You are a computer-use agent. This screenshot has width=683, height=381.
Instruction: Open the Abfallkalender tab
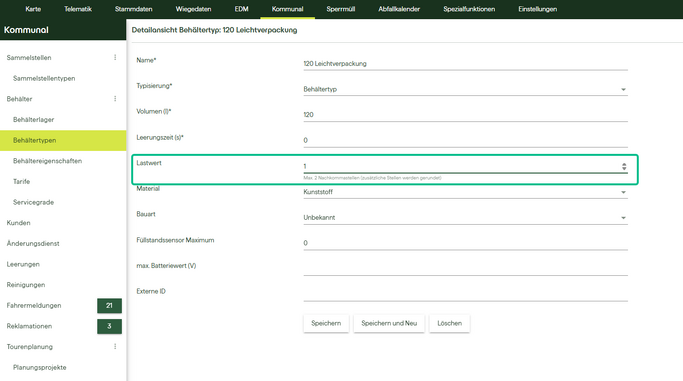[399, 9]
